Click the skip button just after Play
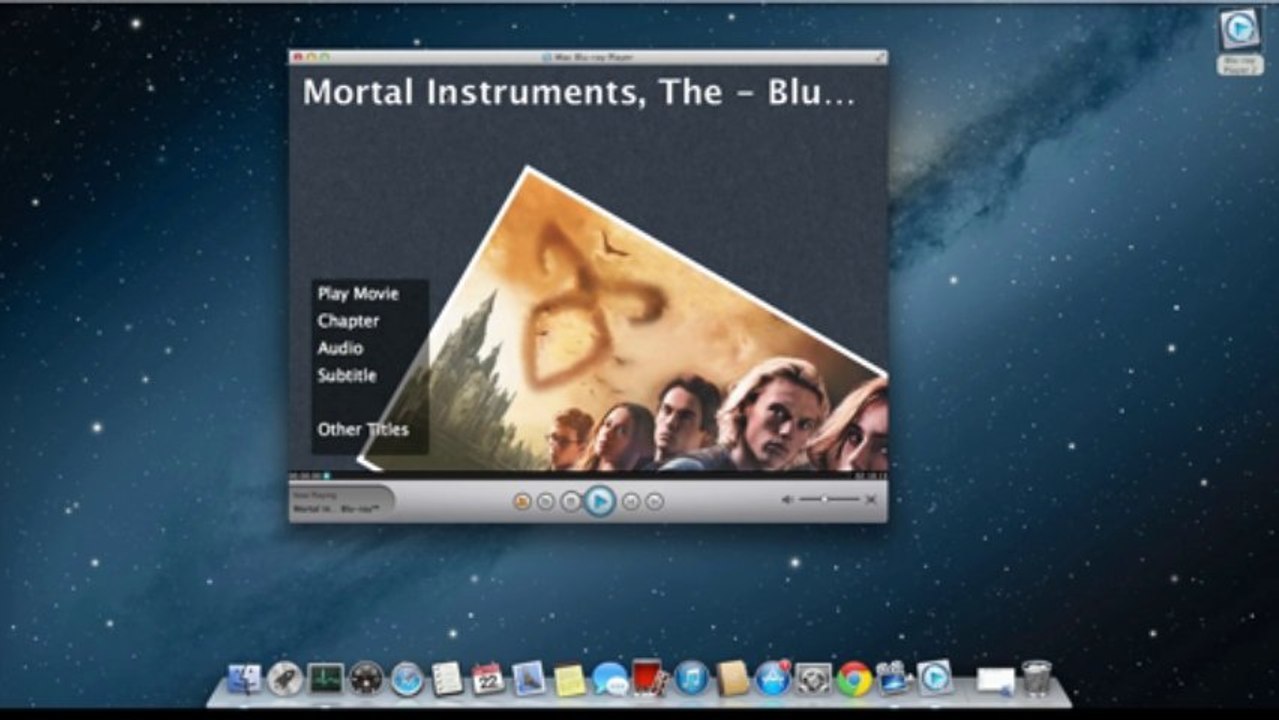 click(x=631, y=501)
